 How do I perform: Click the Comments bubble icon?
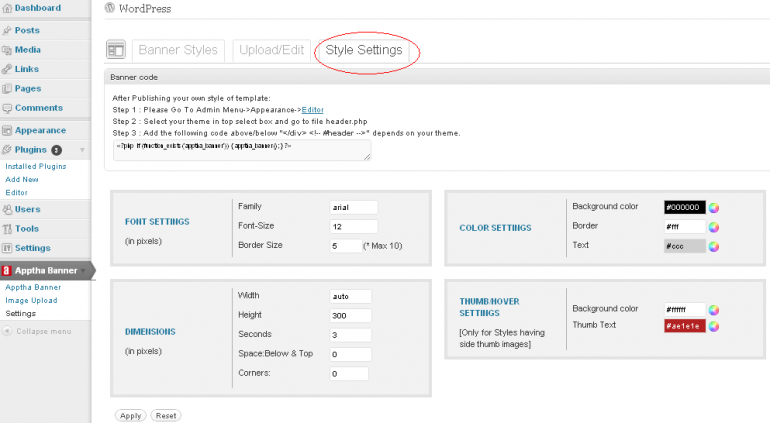[7, 108]
